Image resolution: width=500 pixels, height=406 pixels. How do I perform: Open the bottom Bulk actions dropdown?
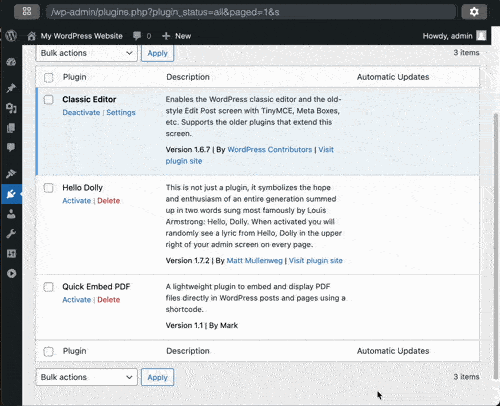[x=86, y=377]
